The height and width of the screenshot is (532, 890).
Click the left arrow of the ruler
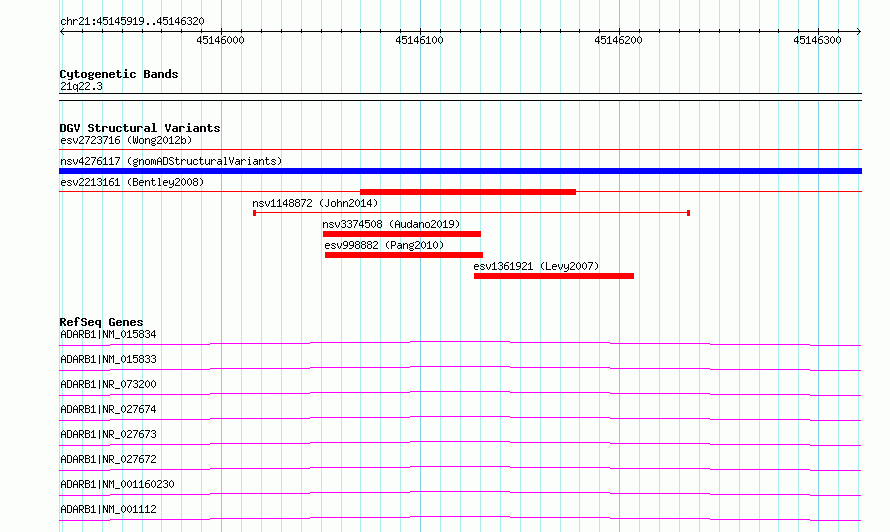[x=62, y=32]
